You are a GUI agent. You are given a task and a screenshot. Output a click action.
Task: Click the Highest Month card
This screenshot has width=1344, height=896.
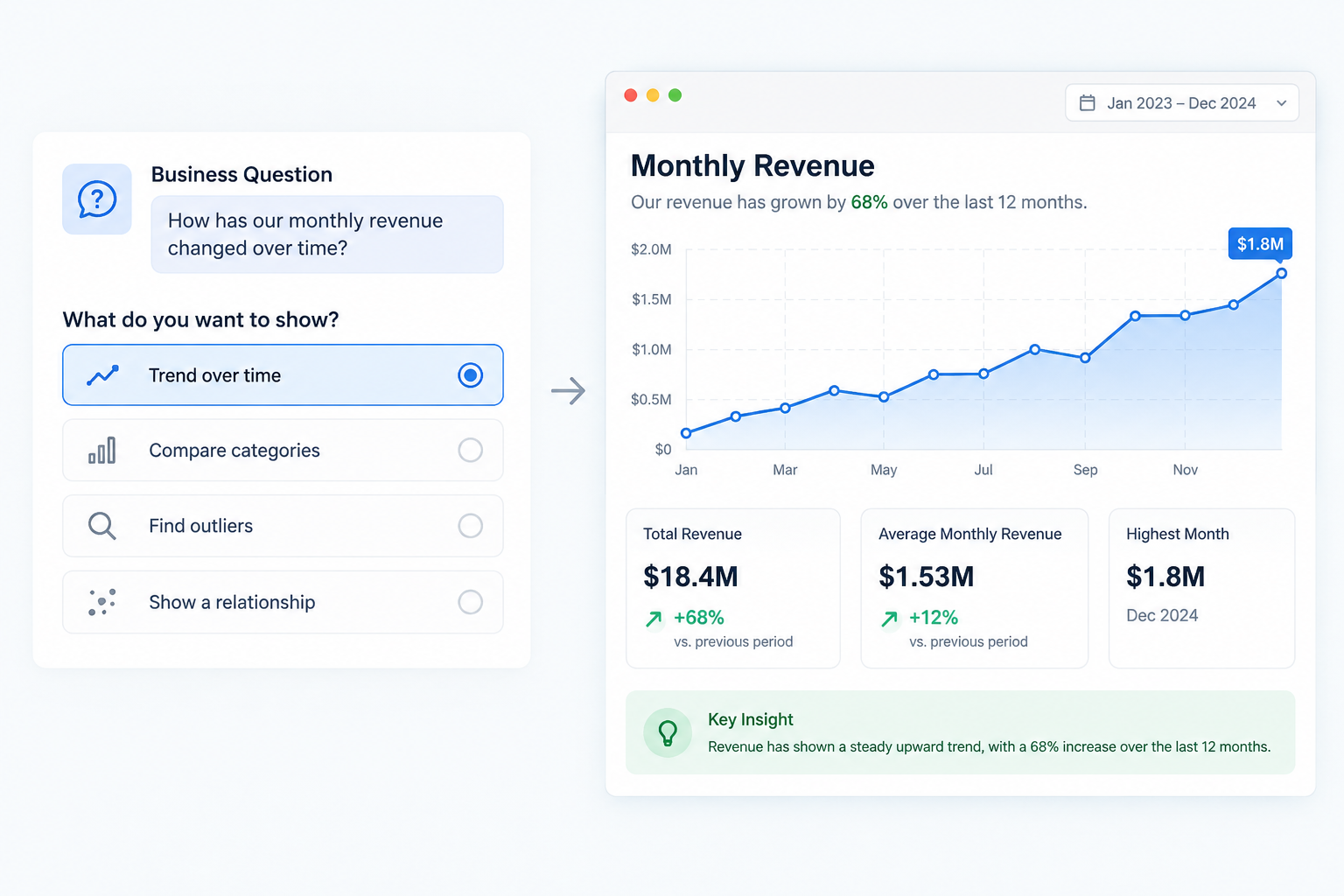(1201, 588)
